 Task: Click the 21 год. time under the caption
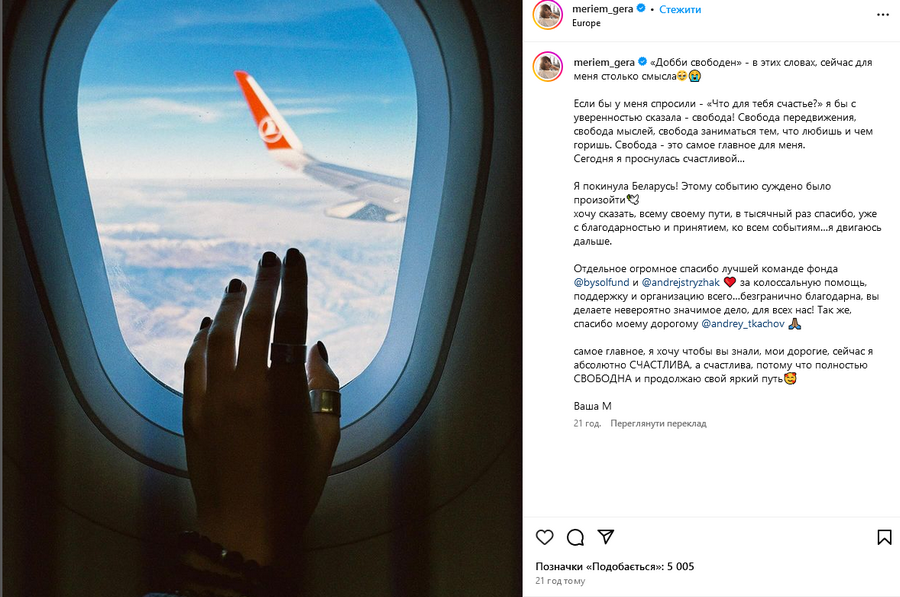(587, 424)
